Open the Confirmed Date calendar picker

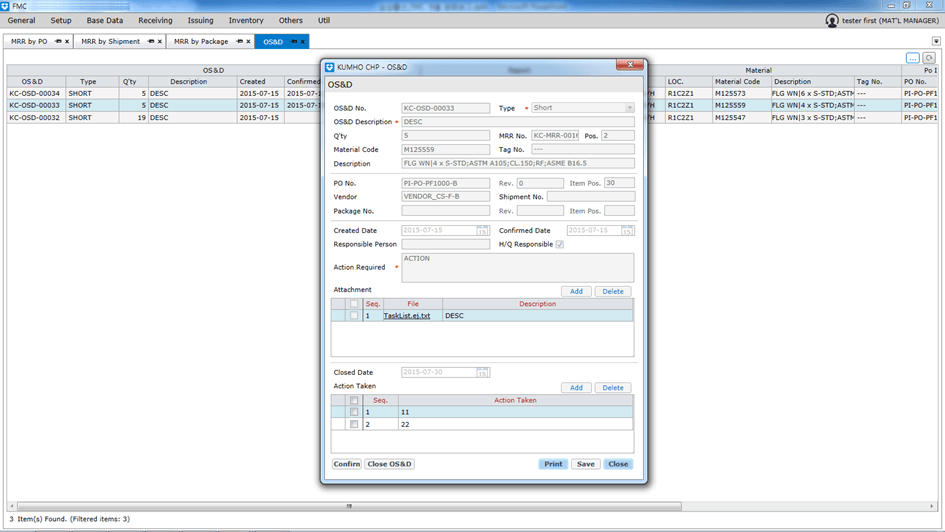pos(627,231)
